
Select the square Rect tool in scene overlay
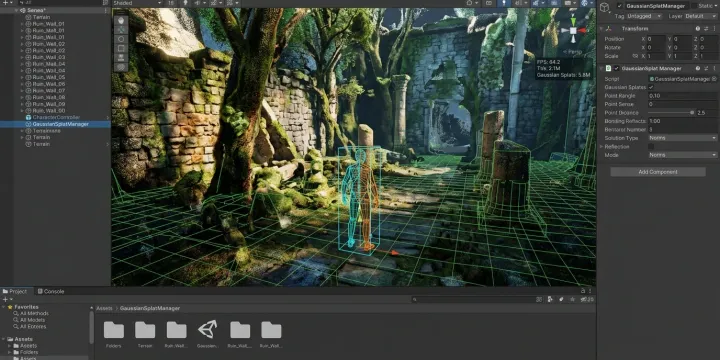coord(121,48)
